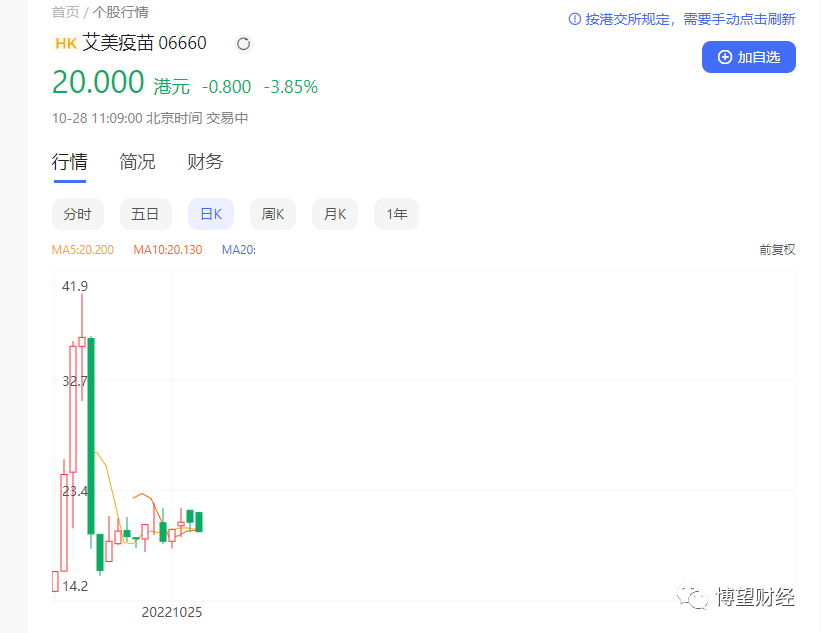This screenshot has height=633, width=821.
Task: Click the current price 20.000
Action: 98,83
